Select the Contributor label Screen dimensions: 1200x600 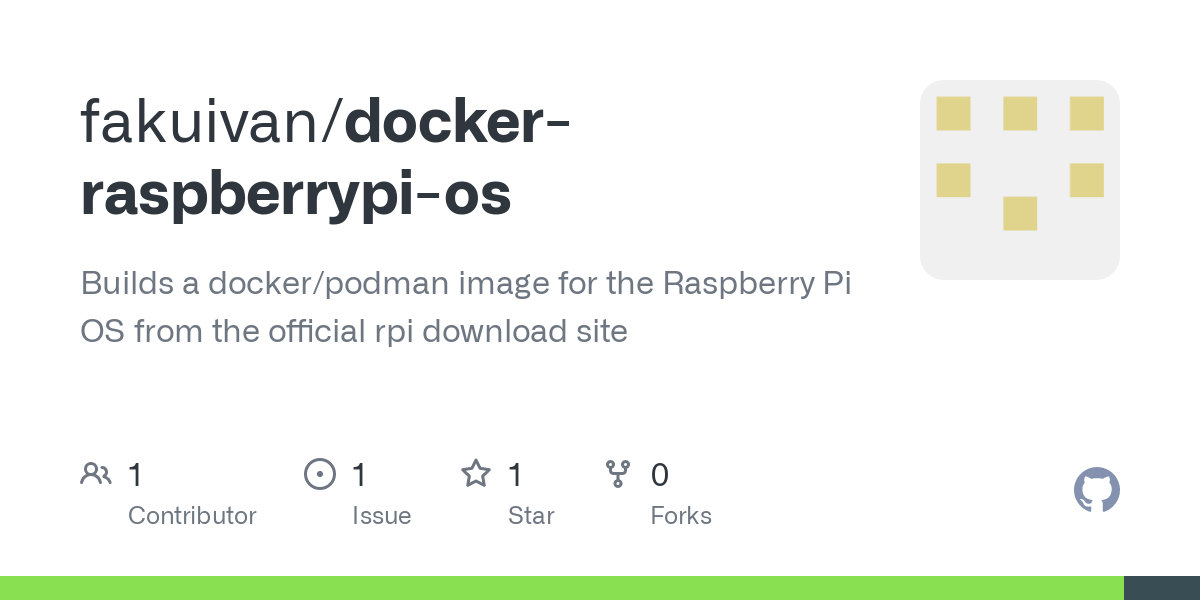(192, 516)
